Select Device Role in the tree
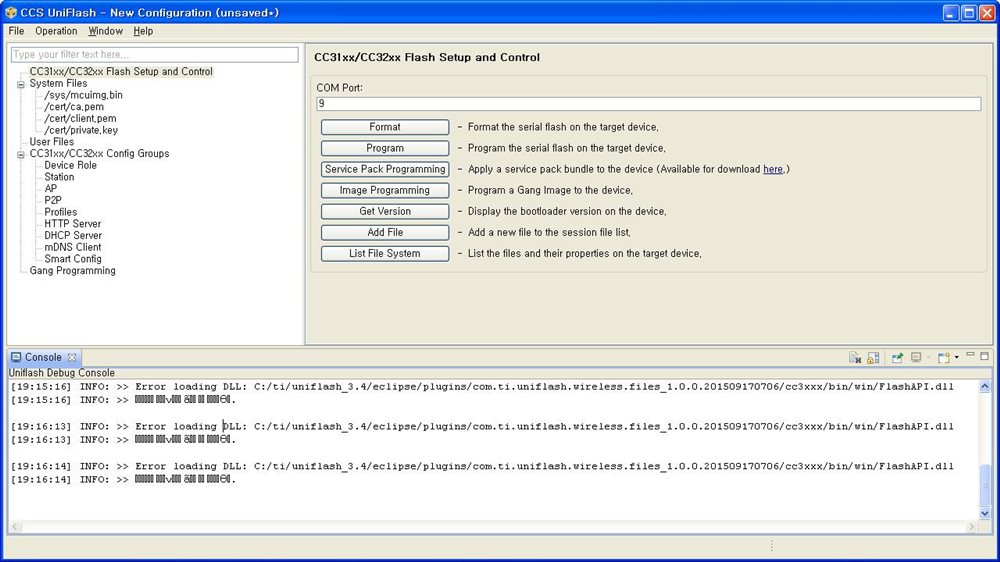 (70, 165)
